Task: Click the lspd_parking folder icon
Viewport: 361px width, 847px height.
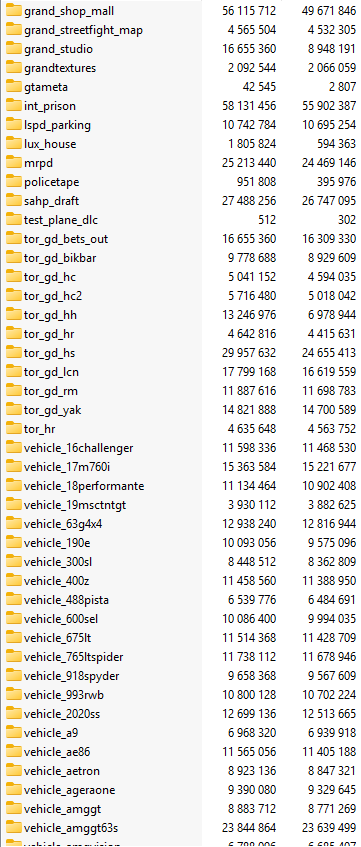Action: click(x=14, y=125)
